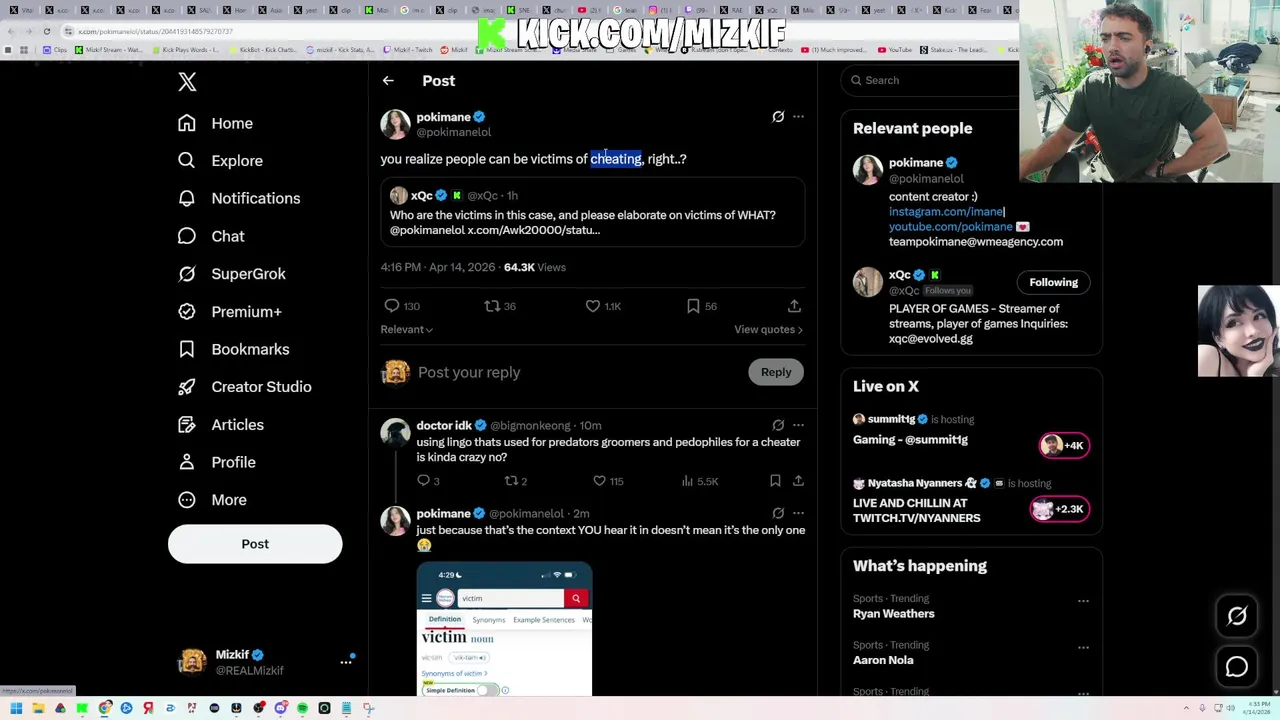The width and height of the screenshot is (1280, 720).
Task: Click the Bookmarks icon in the sidebar
Action: [x=187, y=349]
